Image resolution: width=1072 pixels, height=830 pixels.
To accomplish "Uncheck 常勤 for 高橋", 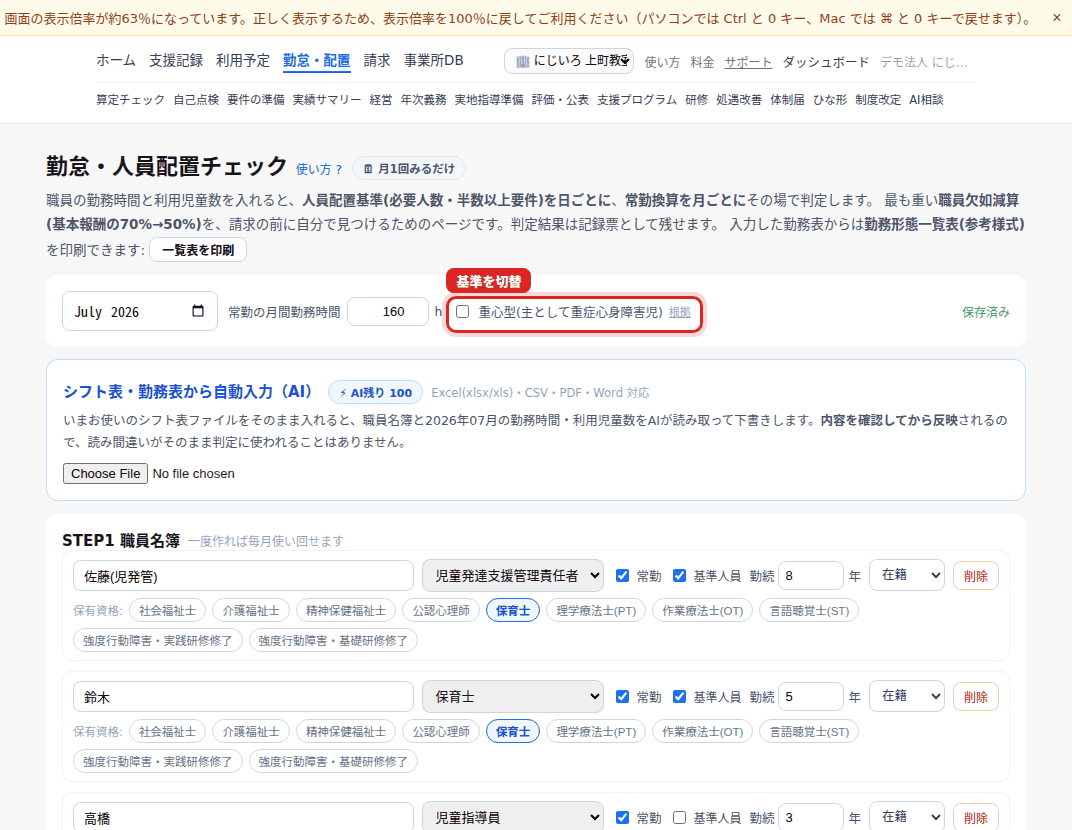I will (x=622, y=818).
